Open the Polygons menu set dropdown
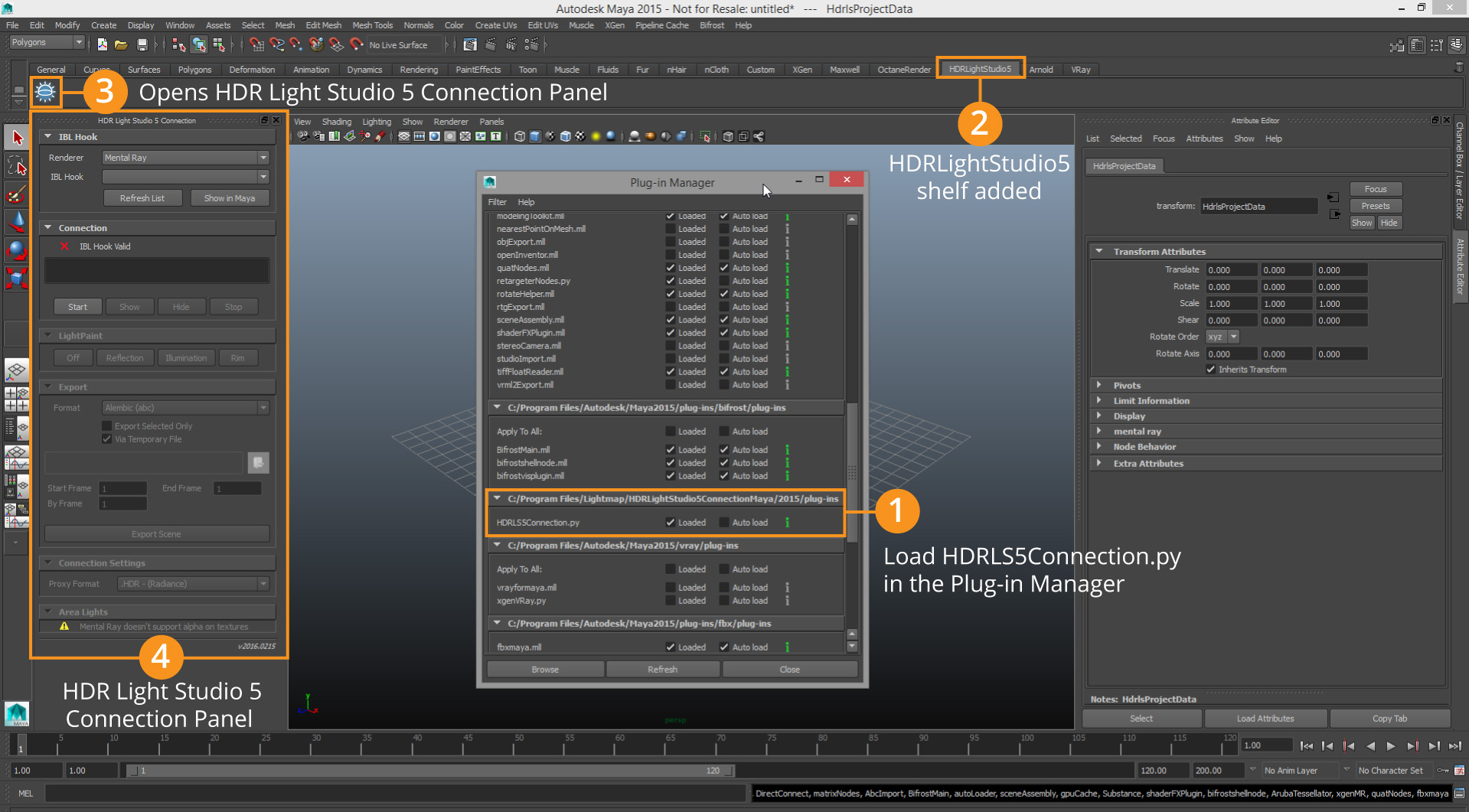The width and height of the screenshot is (1469, 812). click(x=47, y=43)
